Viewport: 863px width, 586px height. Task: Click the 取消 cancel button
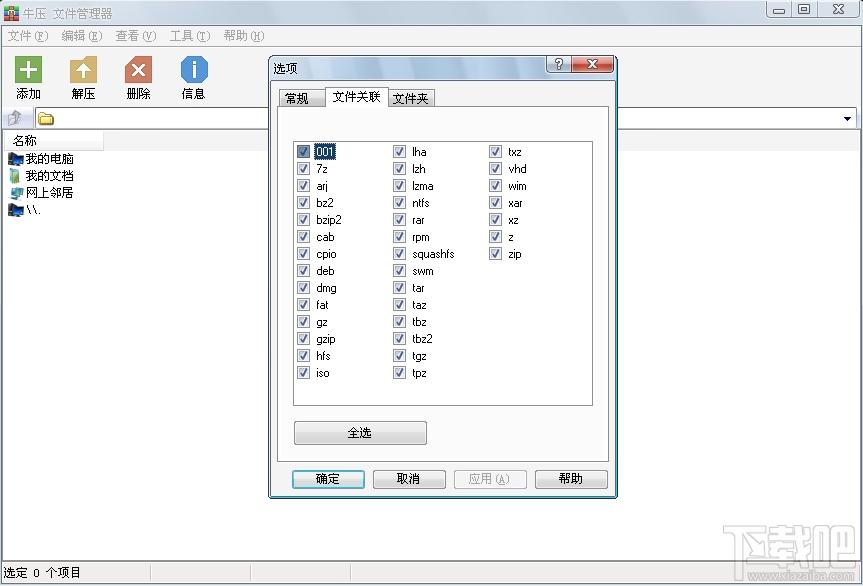409,479
